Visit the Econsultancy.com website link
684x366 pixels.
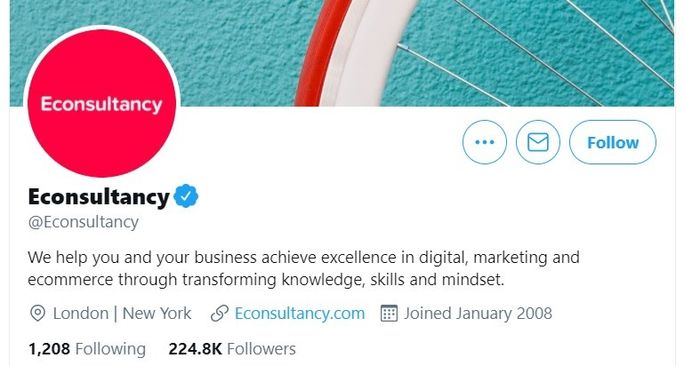point(300,314)
